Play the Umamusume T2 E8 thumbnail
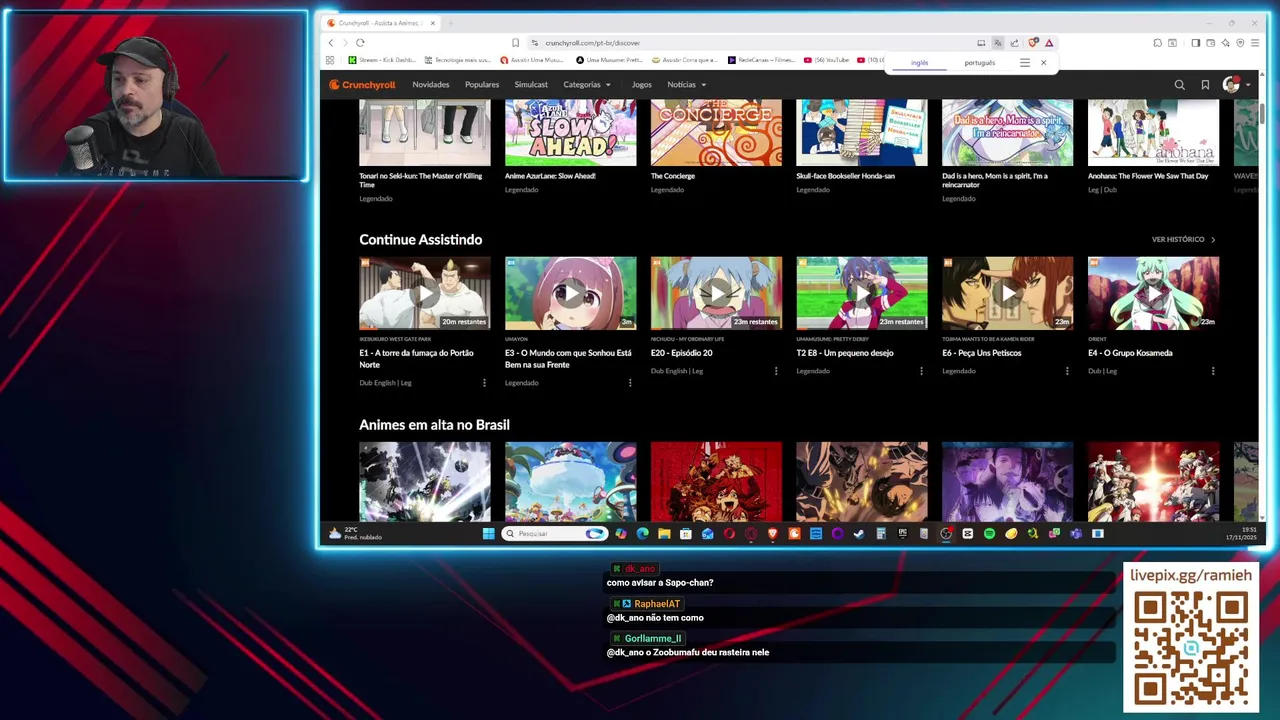The image size is (1280, 720). [x=862, y=293]
